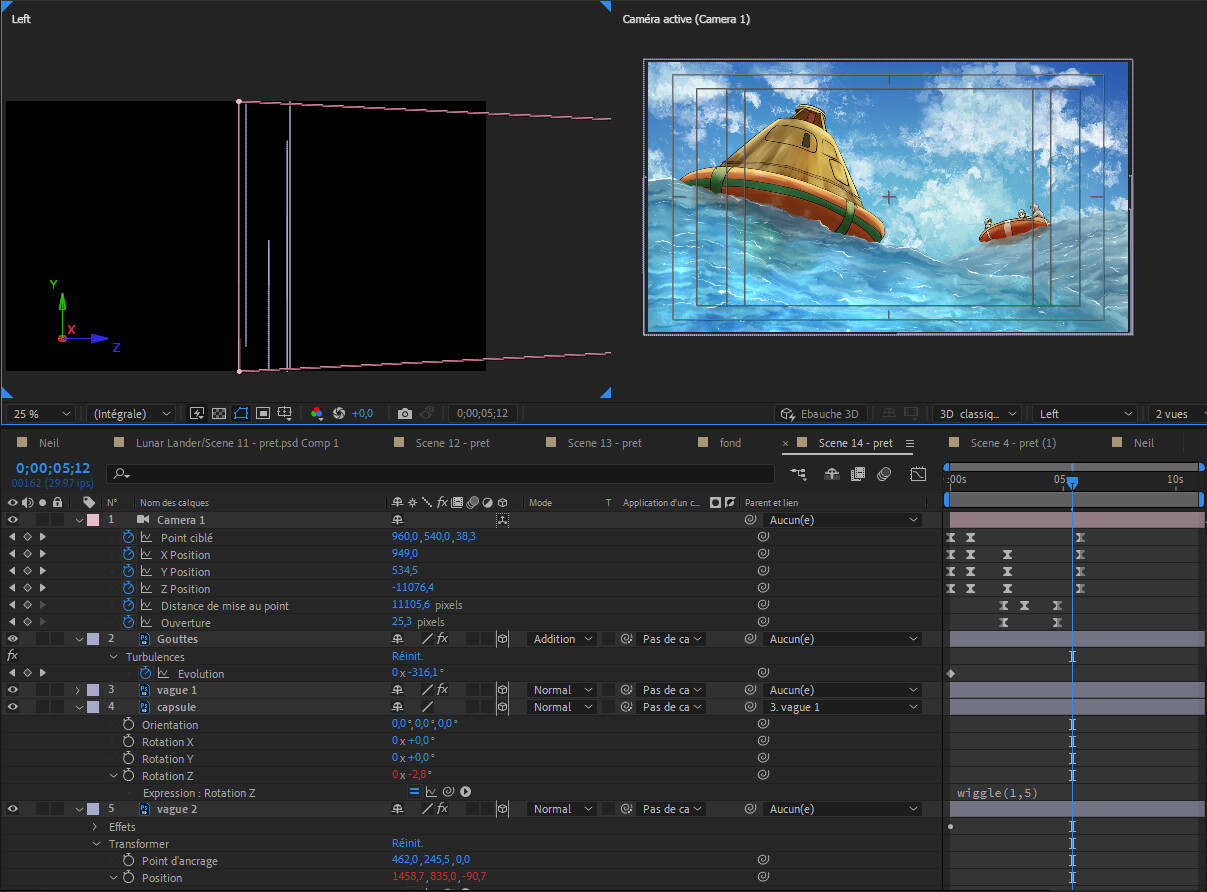Enable motion blur for the composition
The height and width of the screenshot is (892, 1207).
(884, 473)
